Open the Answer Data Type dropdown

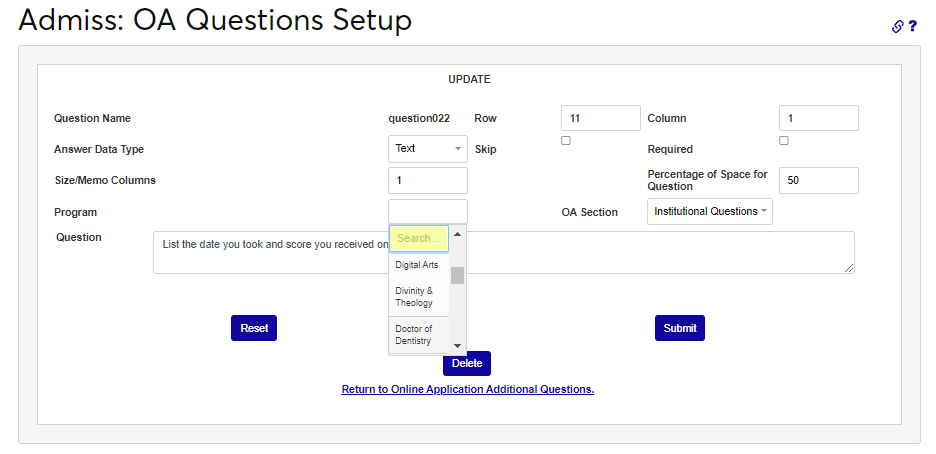pos(428,149)
